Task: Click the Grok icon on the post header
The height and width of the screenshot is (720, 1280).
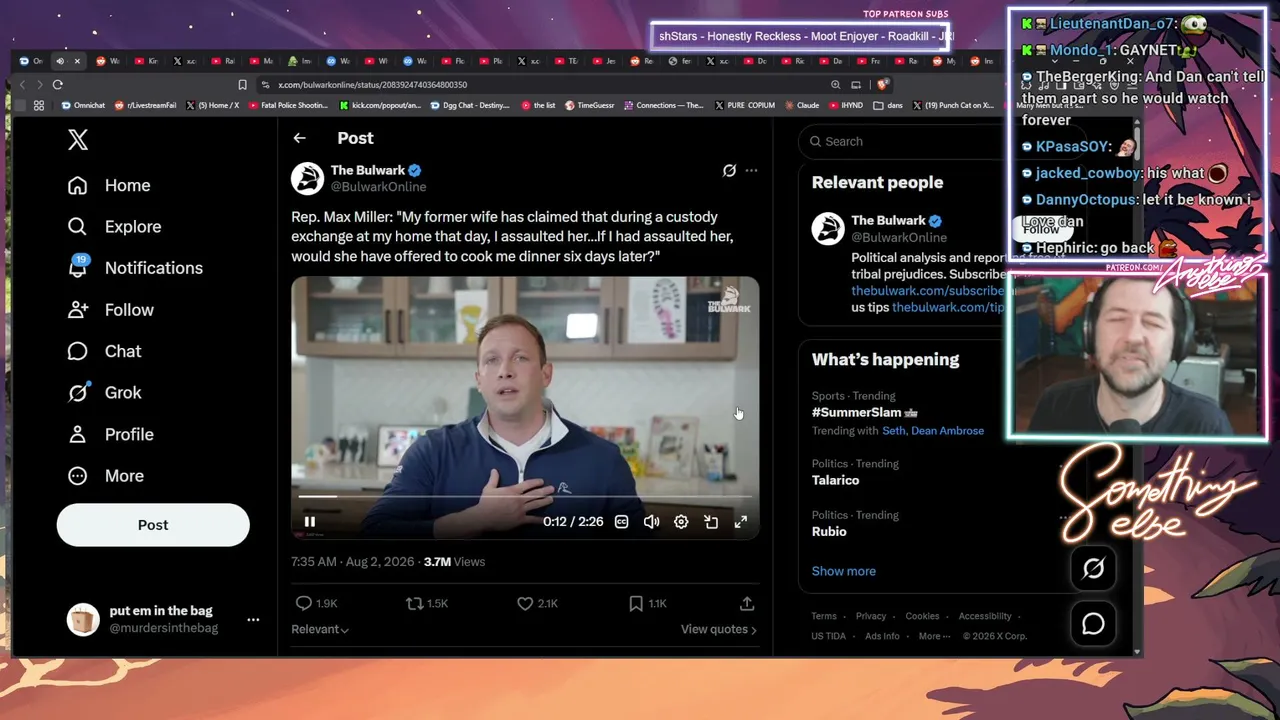Action: pyautogui.click(x=729, y=171)
